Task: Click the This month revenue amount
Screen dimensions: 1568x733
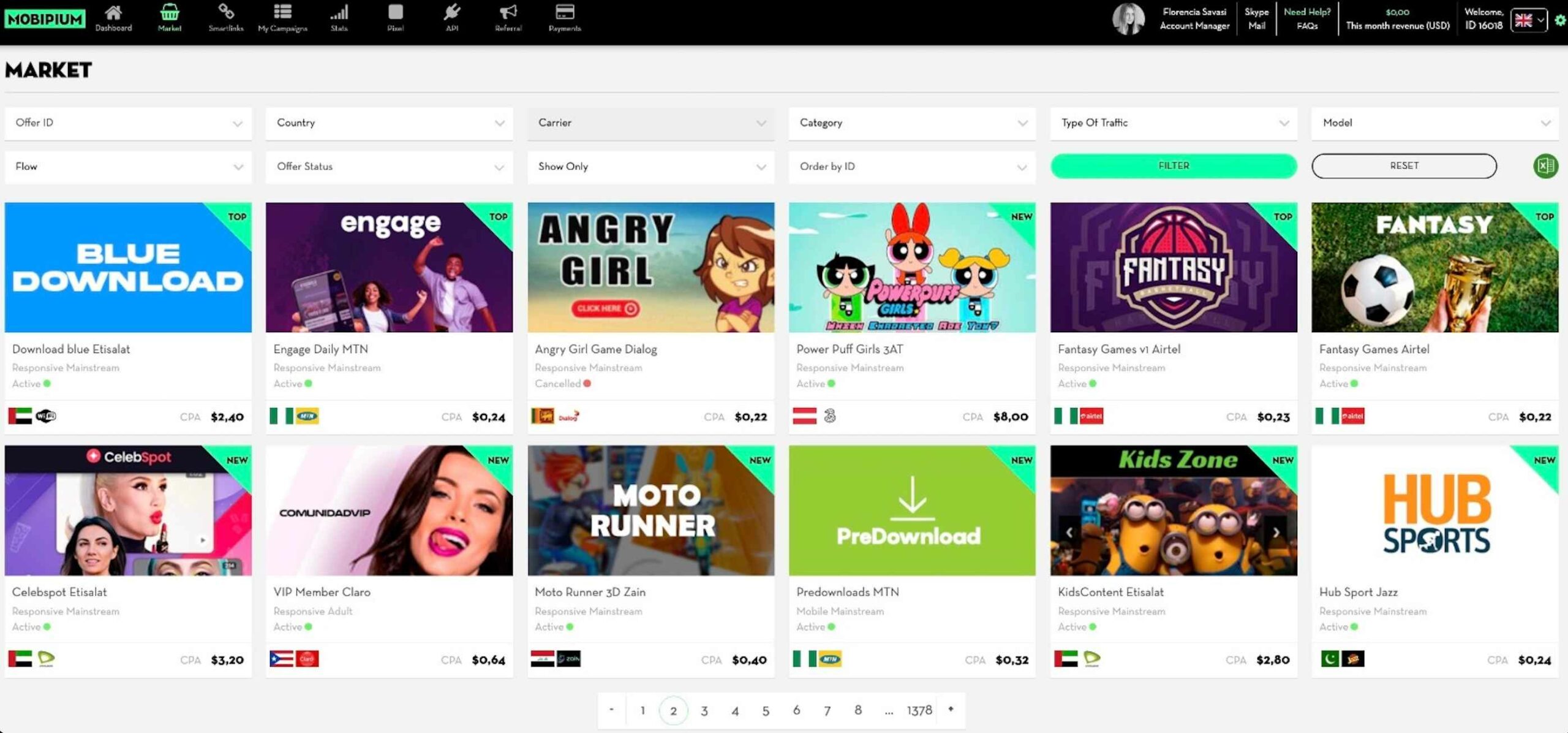Action: 1397,12
